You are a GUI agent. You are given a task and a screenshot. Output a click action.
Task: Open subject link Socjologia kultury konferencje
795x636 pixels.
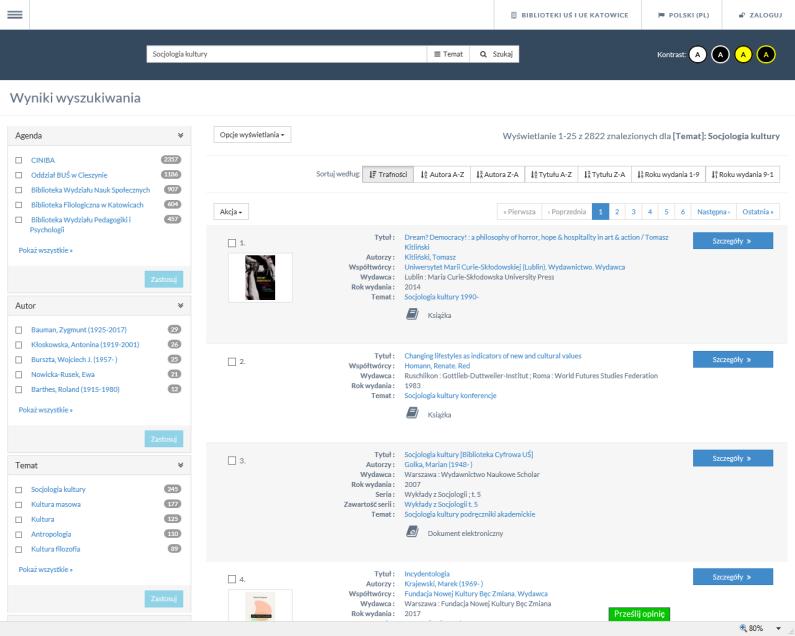450,396
